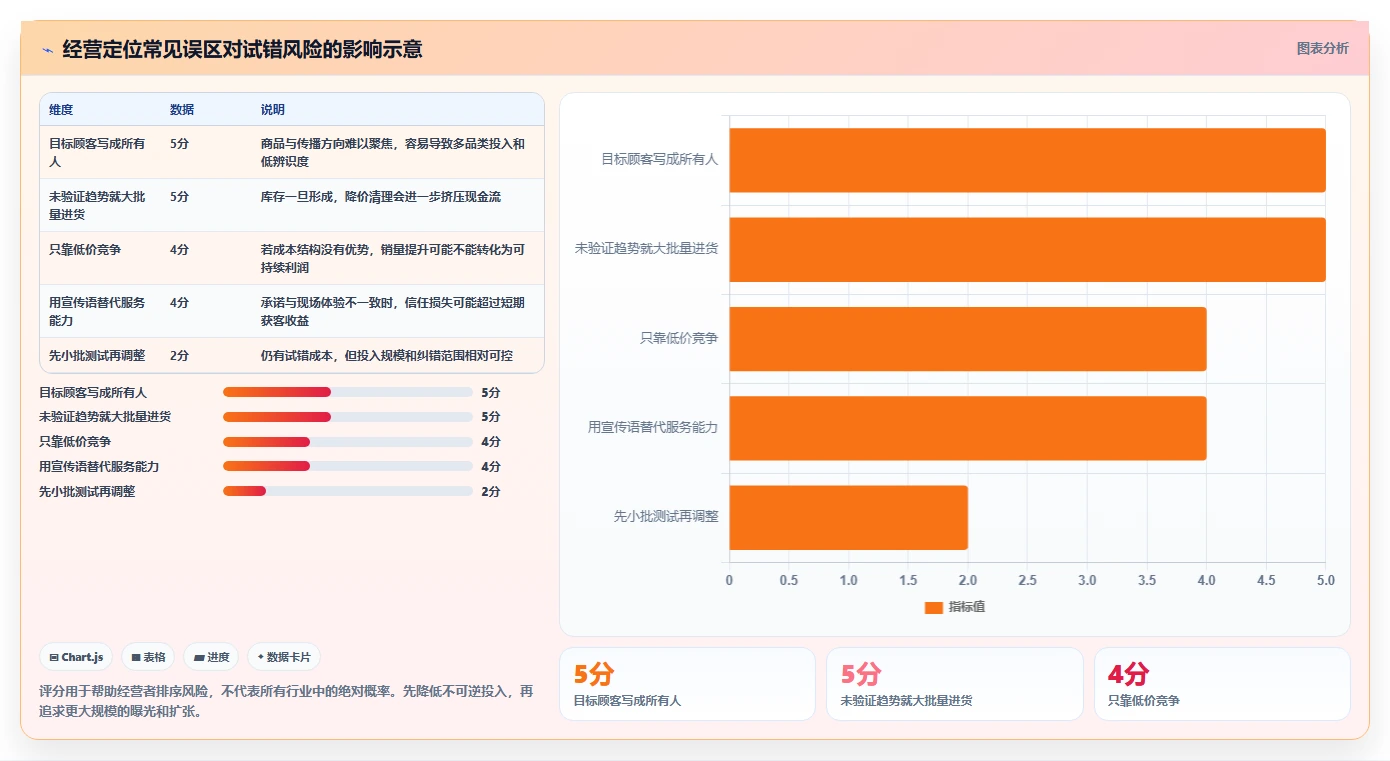Click the 2分 label beside the shortest progress bar

[490, 491]
